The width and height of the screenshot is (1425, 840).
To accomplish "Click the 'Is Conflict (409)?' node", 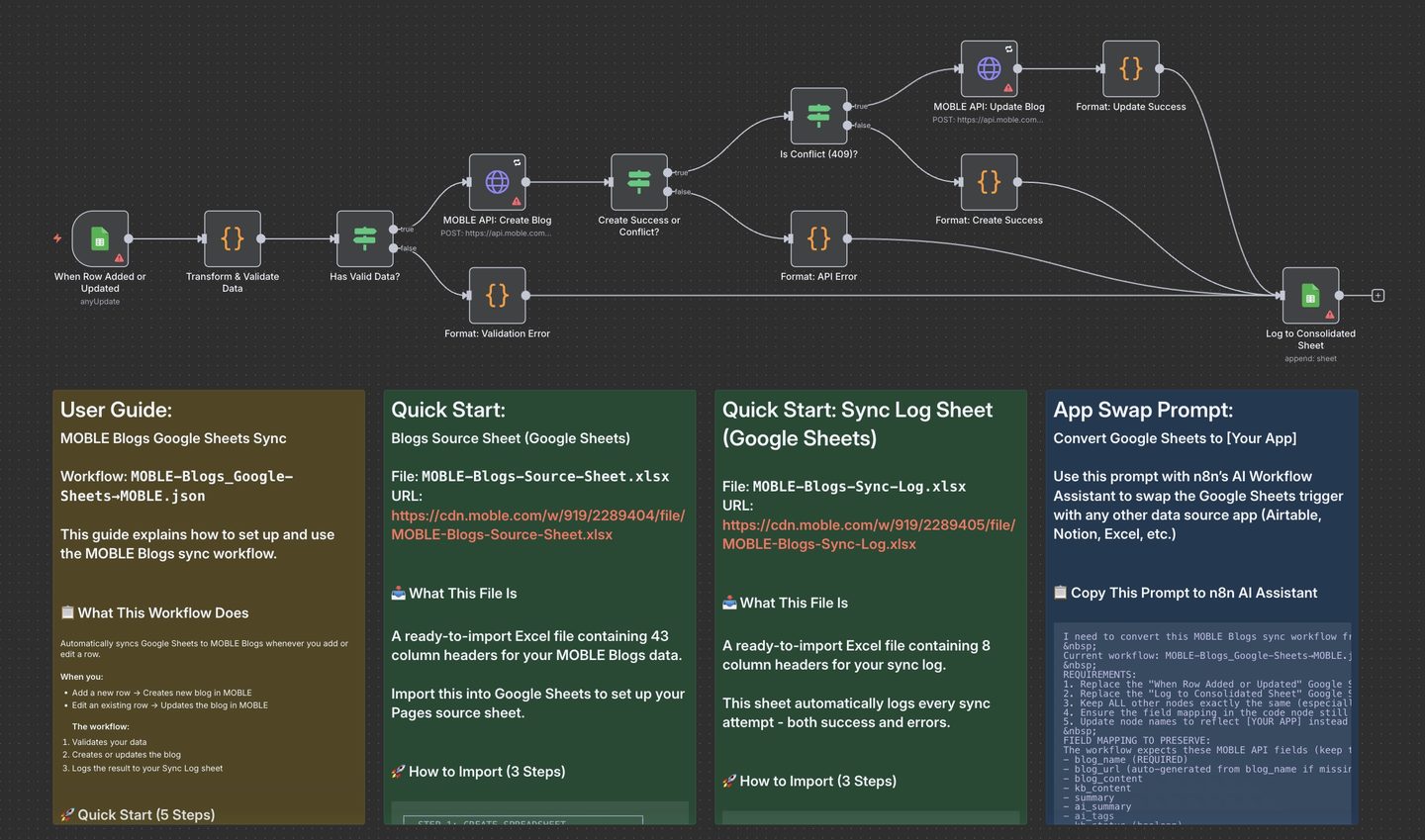I will [x=818, y=116].
